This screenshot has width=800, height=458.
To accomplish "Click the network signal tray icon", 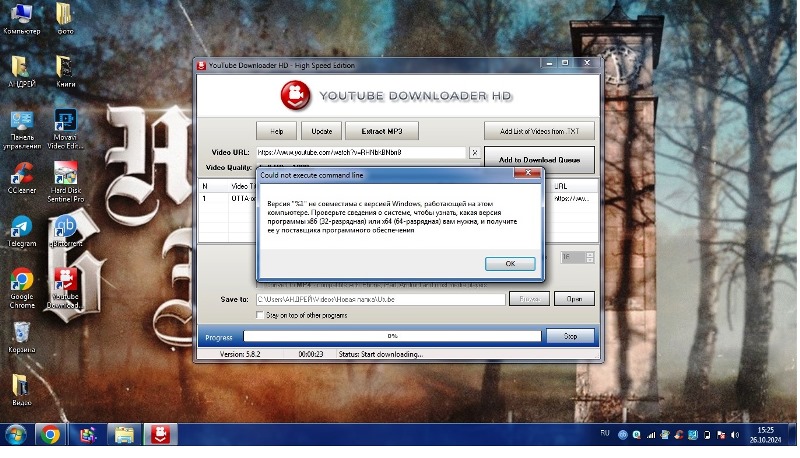I will (651, 435).
